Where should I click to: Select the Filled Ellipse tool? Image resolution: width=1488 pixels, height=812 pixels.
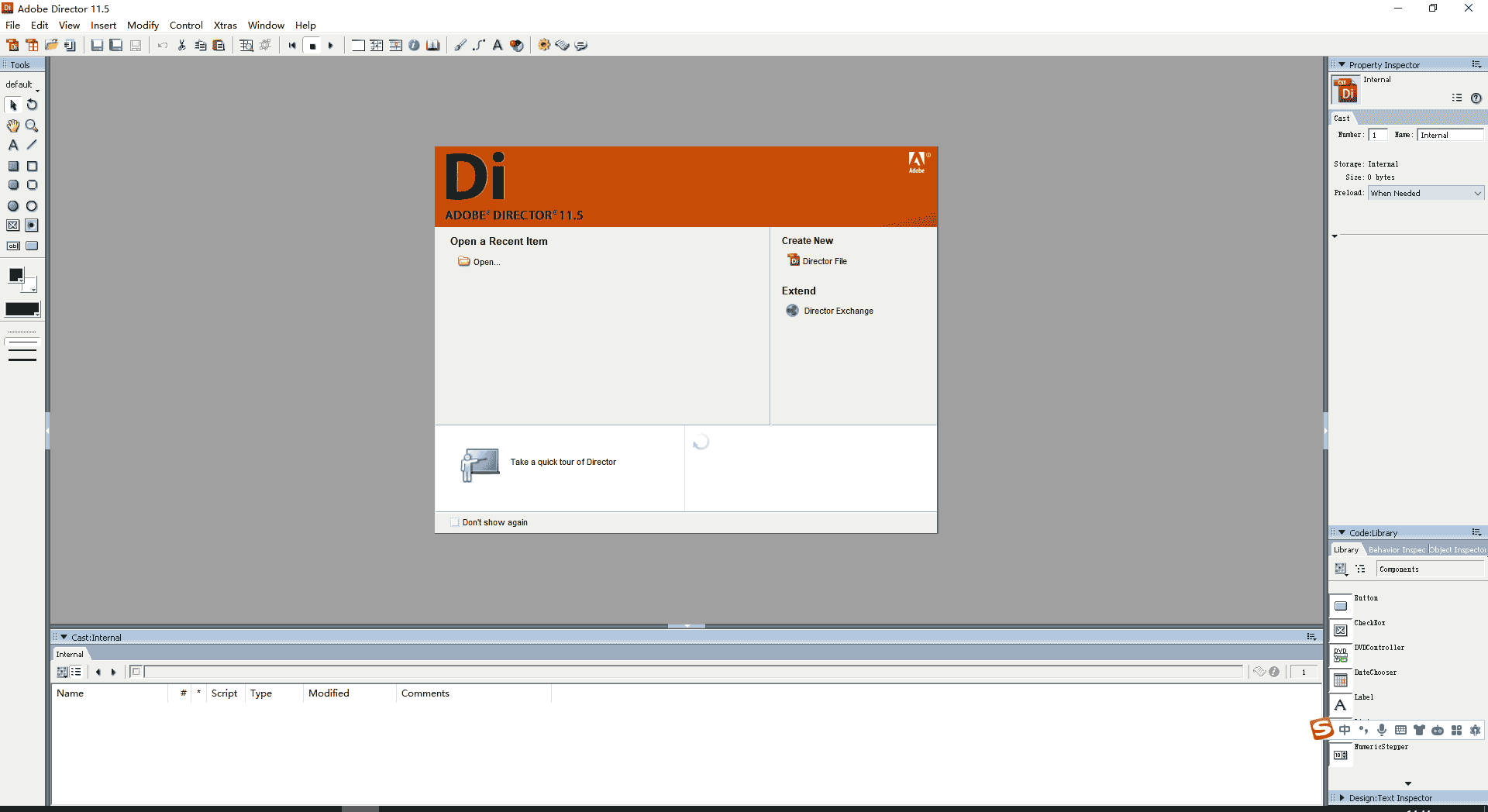13,206
